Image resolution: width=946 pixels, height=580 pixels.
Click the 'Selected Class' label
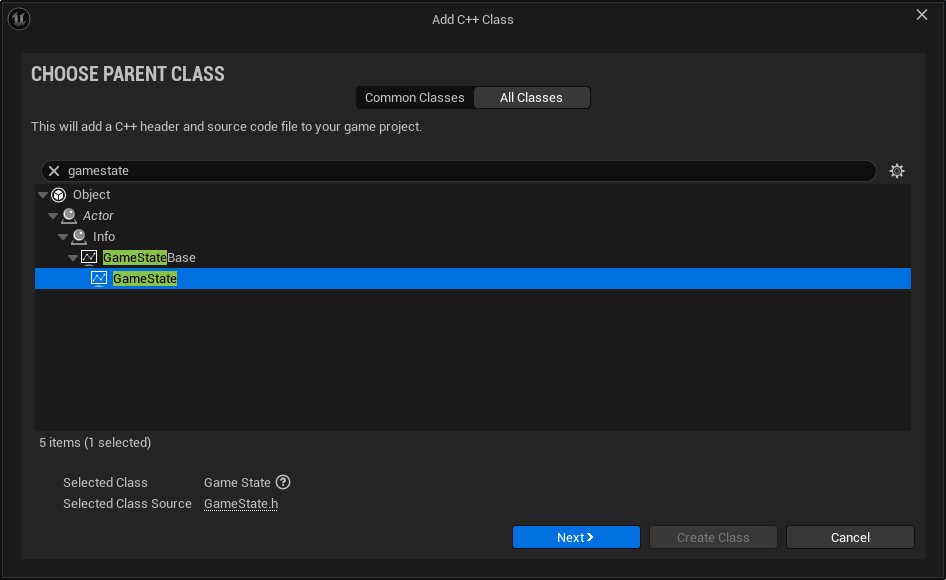click(106, 482)
